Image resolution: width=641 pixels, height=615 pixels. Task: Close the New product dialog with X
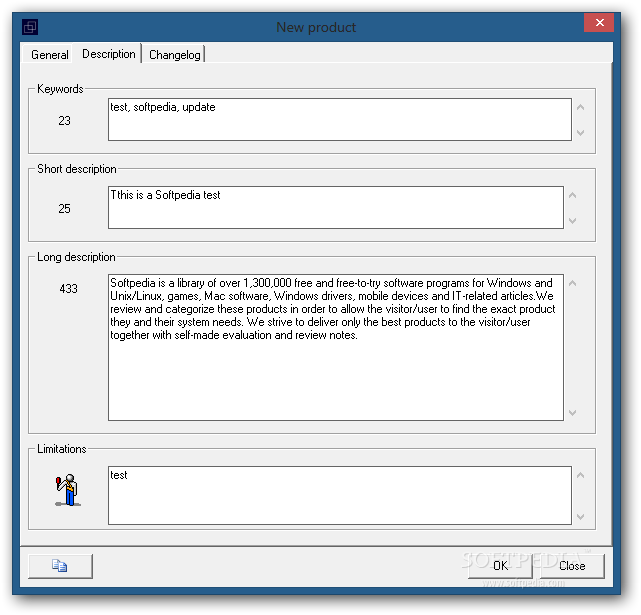[x=599, y=22]
